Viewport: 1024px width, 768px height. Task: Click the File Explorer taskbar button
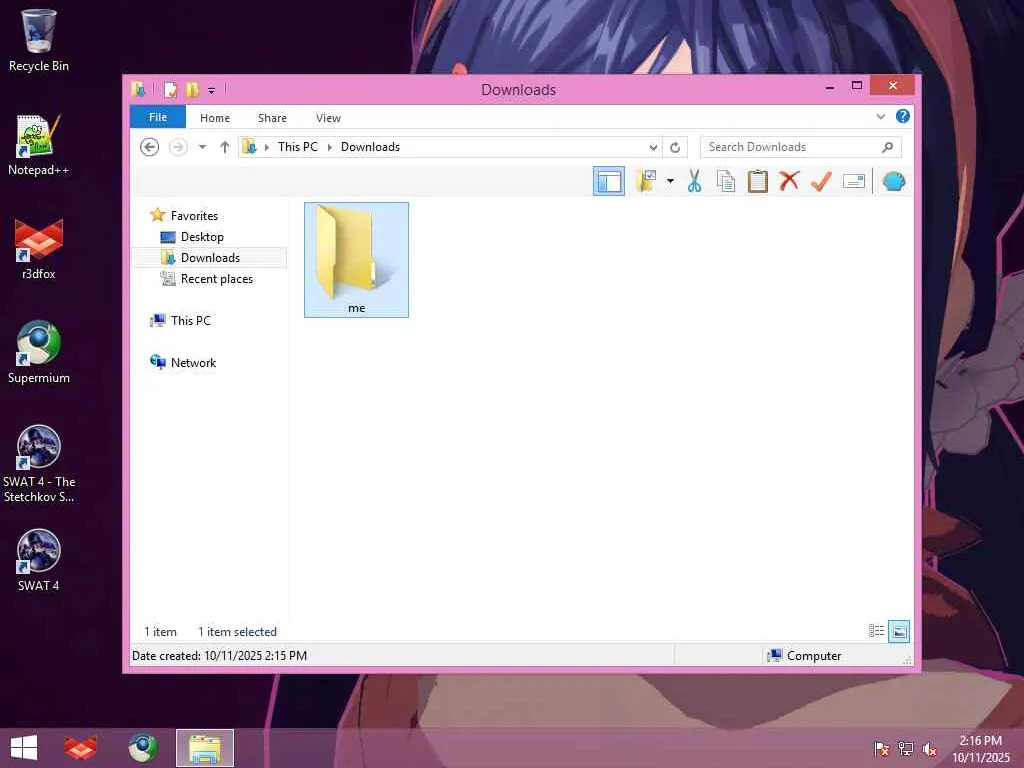pos(204,748)
